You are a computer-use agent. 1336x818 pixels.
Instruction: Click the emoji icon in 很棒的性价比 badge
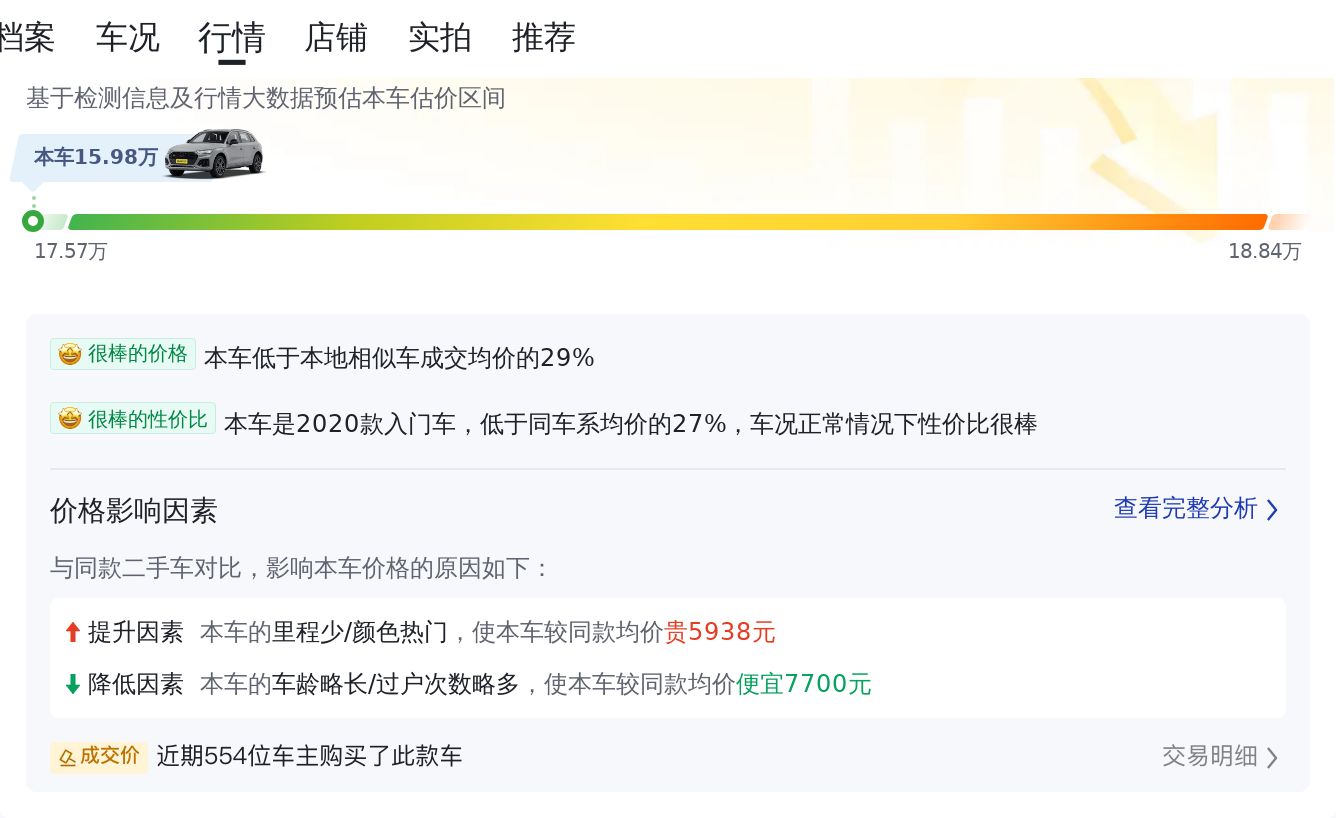tap(70, 419)
